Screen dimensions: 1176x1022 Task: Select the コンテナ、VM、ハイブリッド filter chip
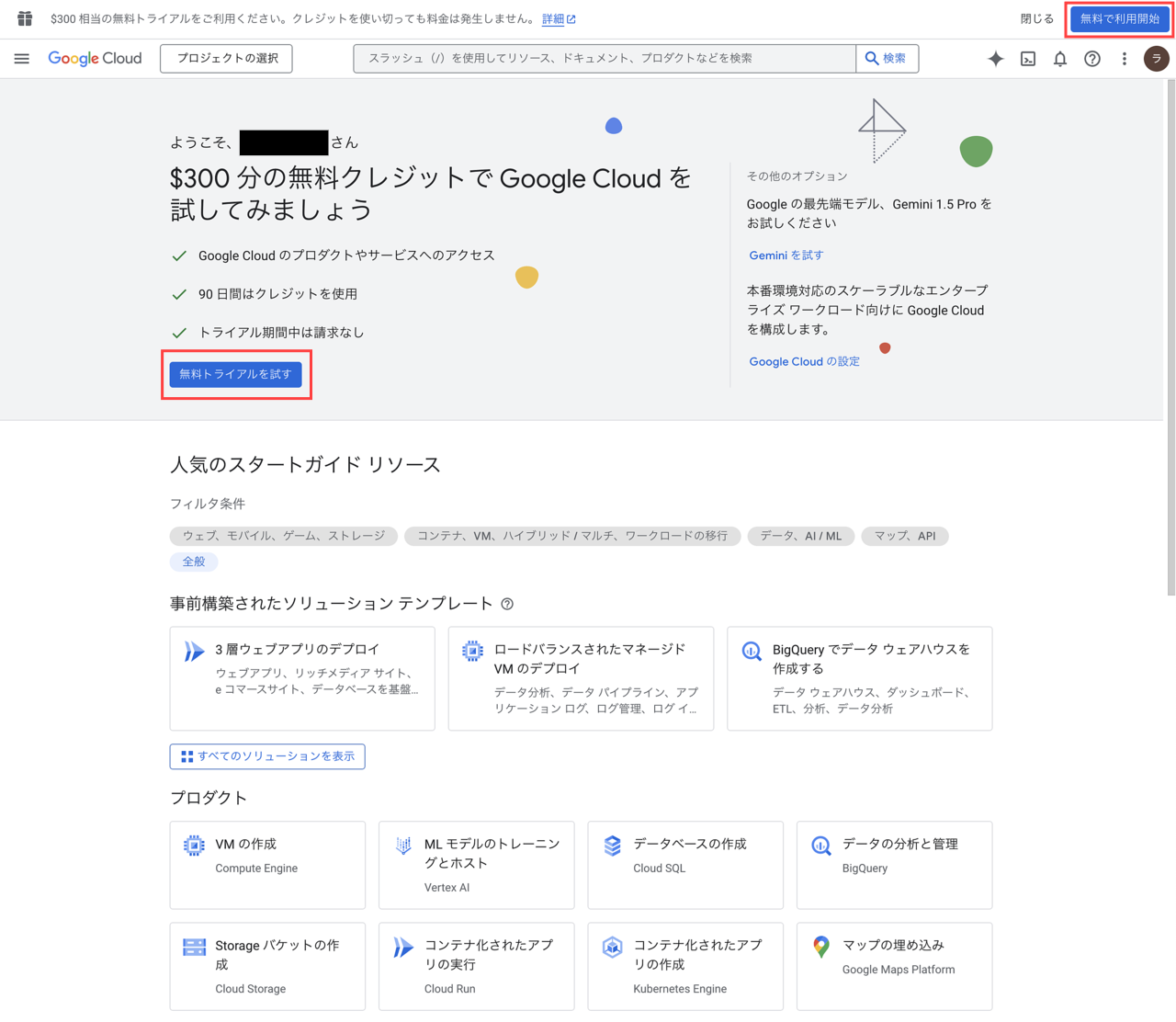pyautogui.click(x=572, y=536)
